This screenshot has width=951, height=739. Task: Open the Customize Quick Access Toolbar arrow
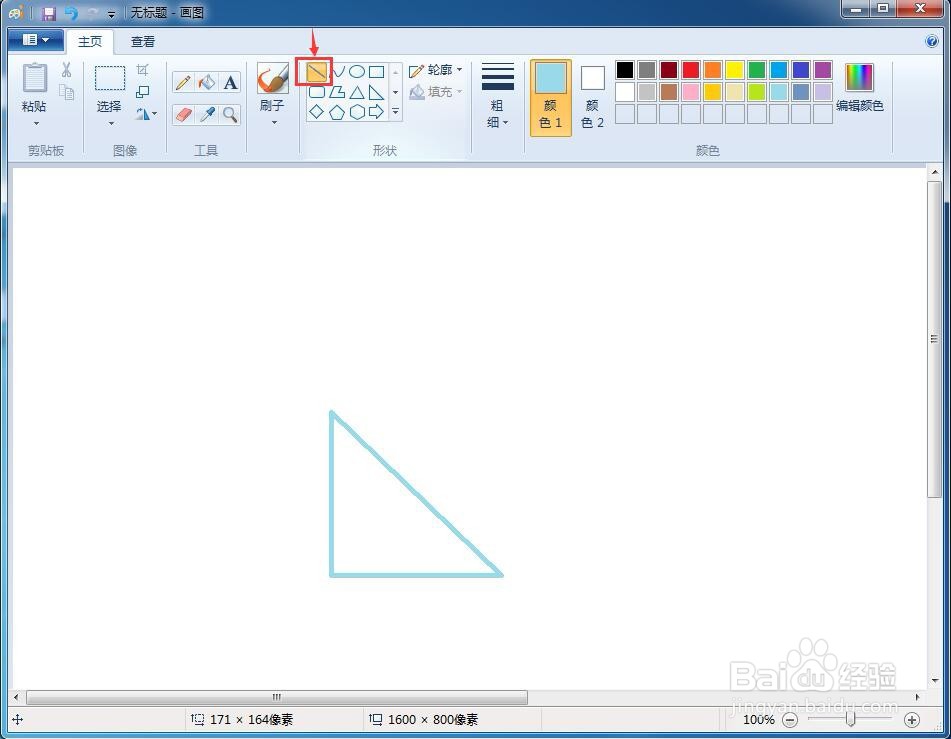click(x=112, y=14)
